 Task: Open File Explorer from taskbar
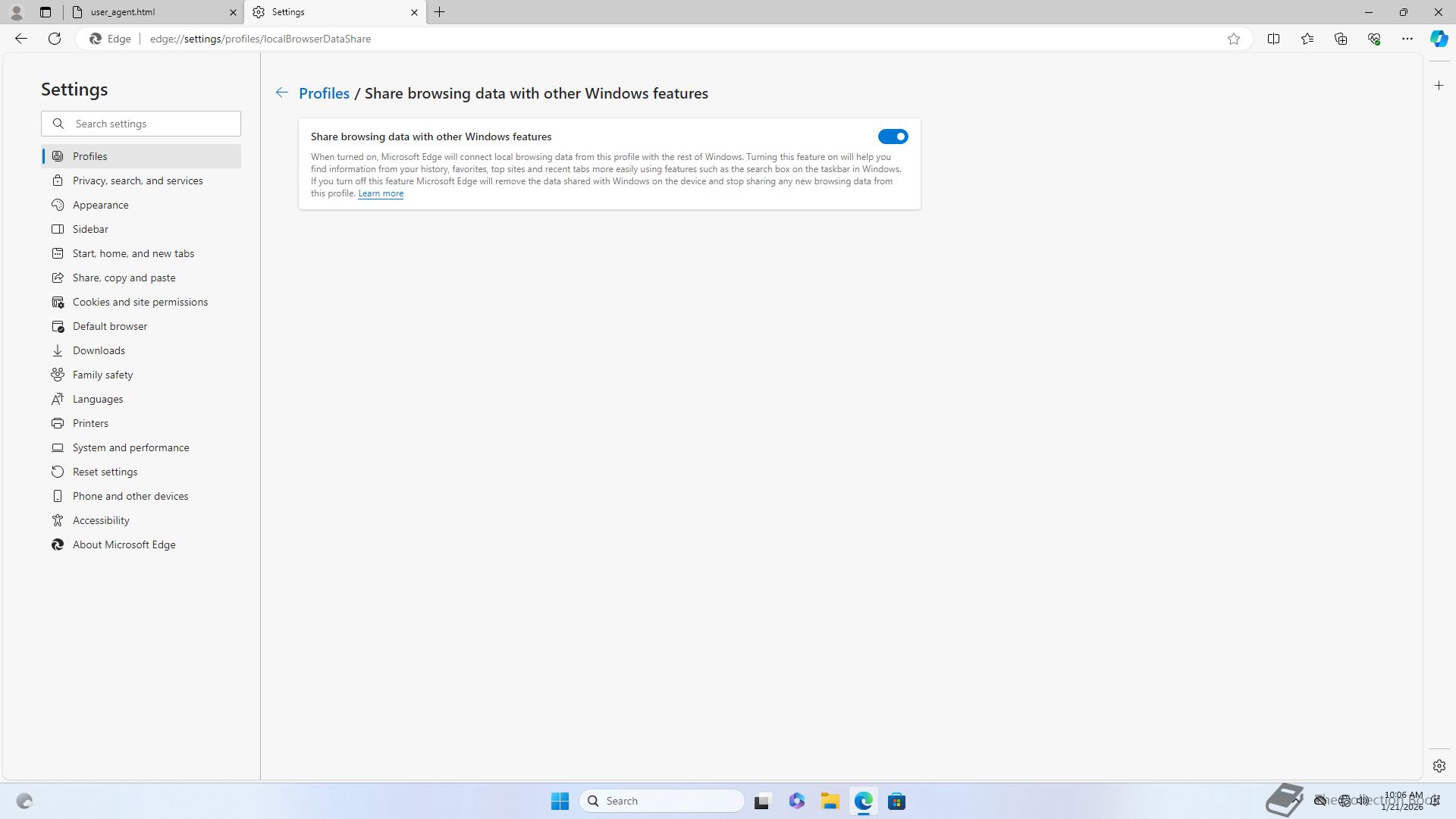(830, 801)
